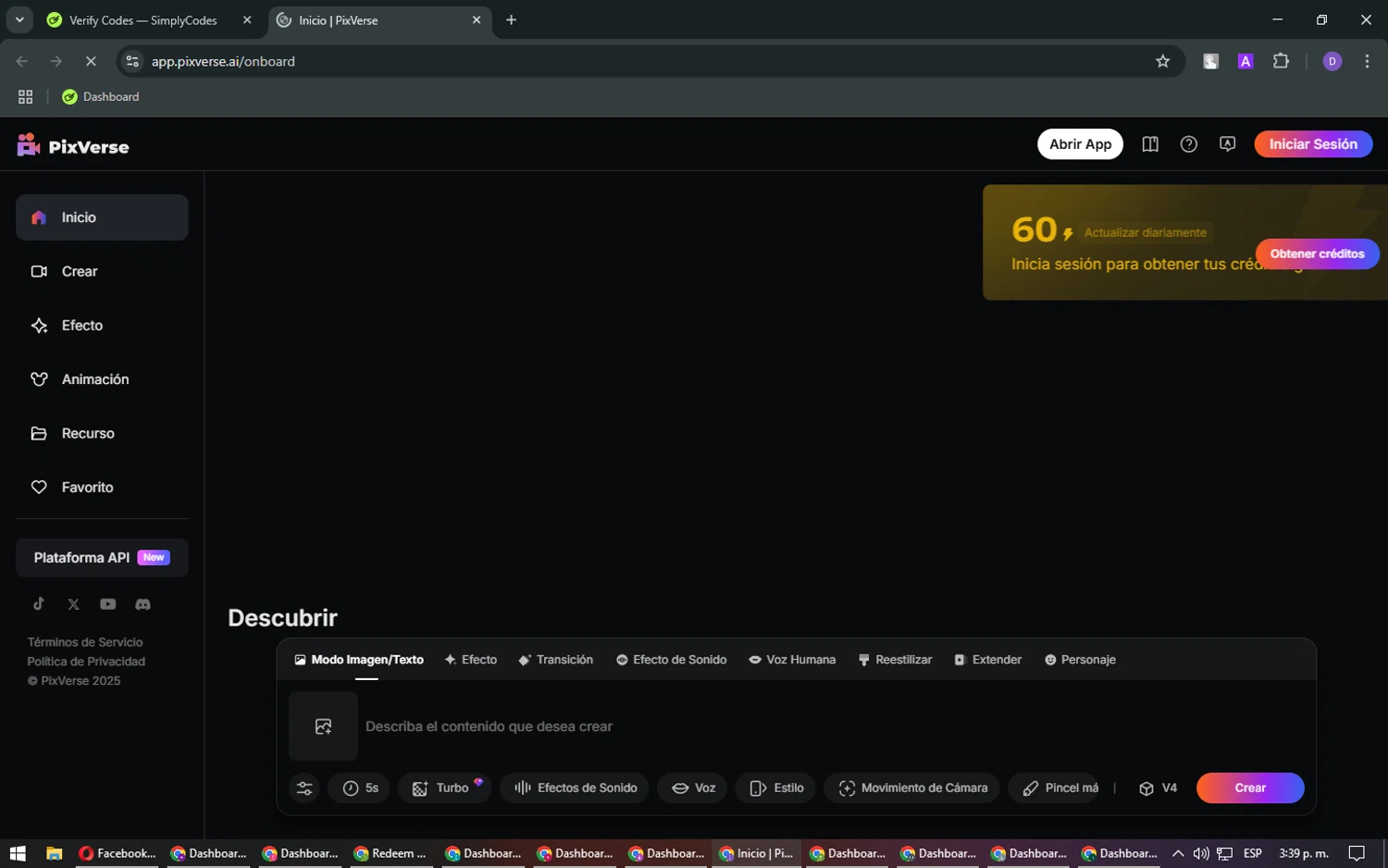View site information icon in address bar

point(132,61)
